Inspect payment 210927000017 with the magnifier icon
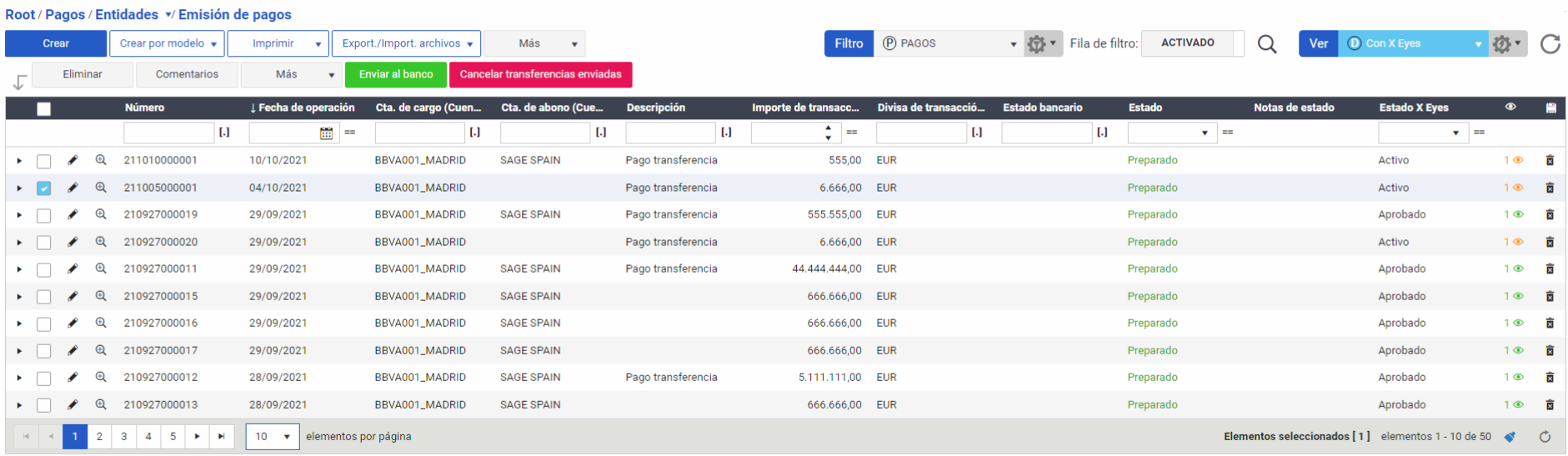The height and width of the screenshot is (456, 1568). point(101,350)
